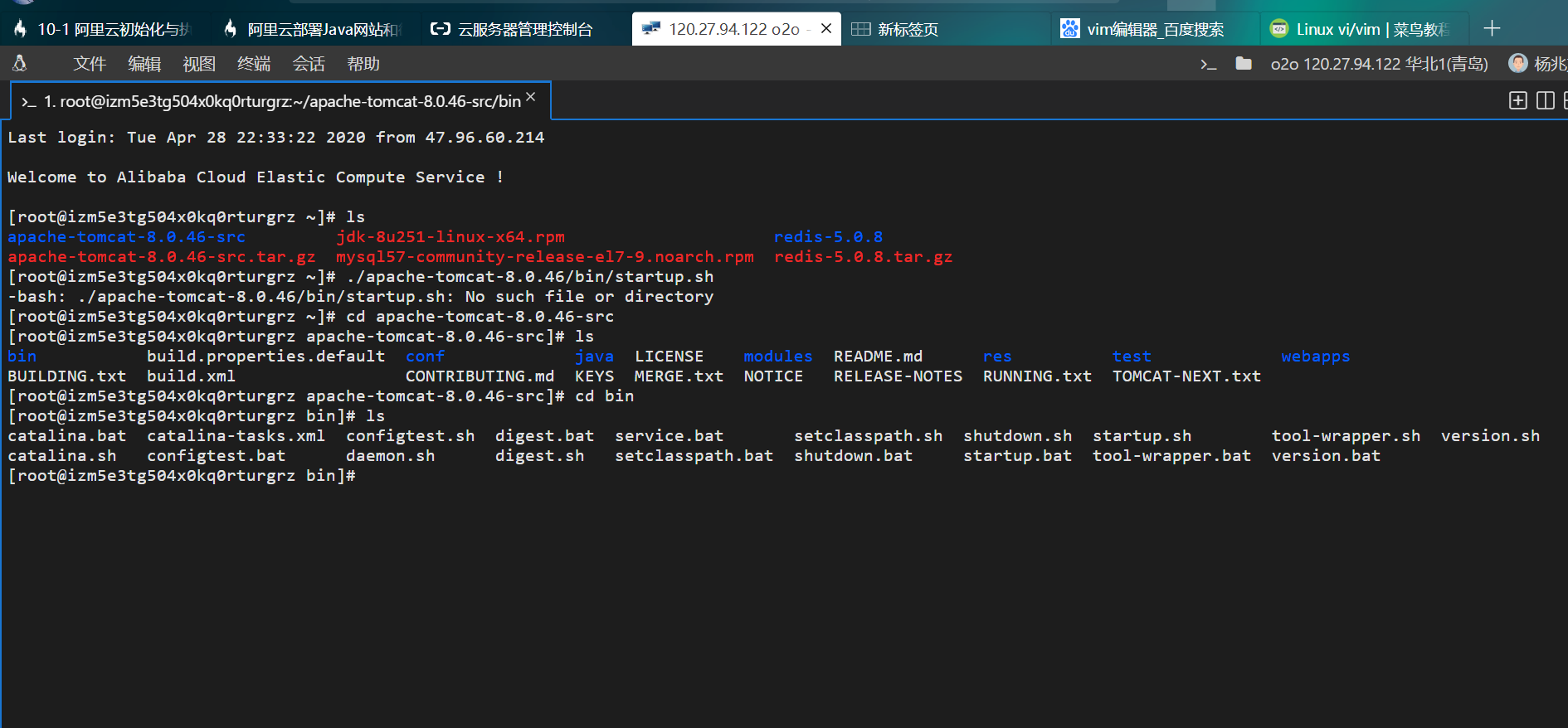The height and width of the screenshot is (728, 1568).
Task: Switch to the Linux vi/vim 菜鸟教程 tab
Action: 1365,29
